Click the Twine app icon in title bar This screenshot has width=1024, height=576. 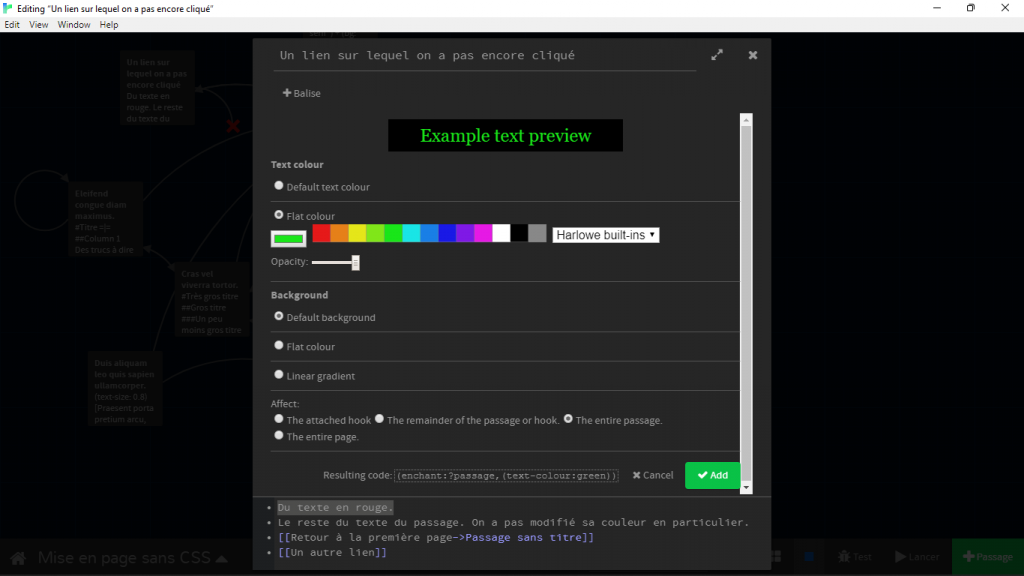(8, 8)
